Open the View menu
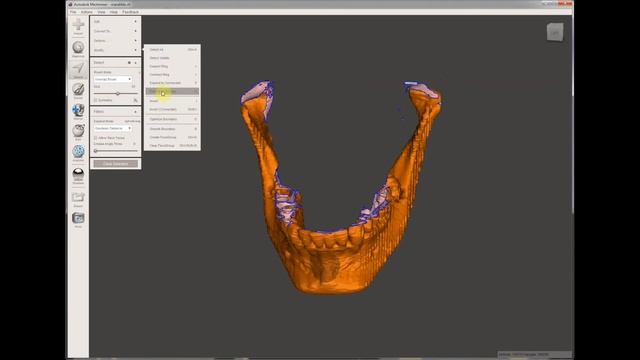 point(101,12)
